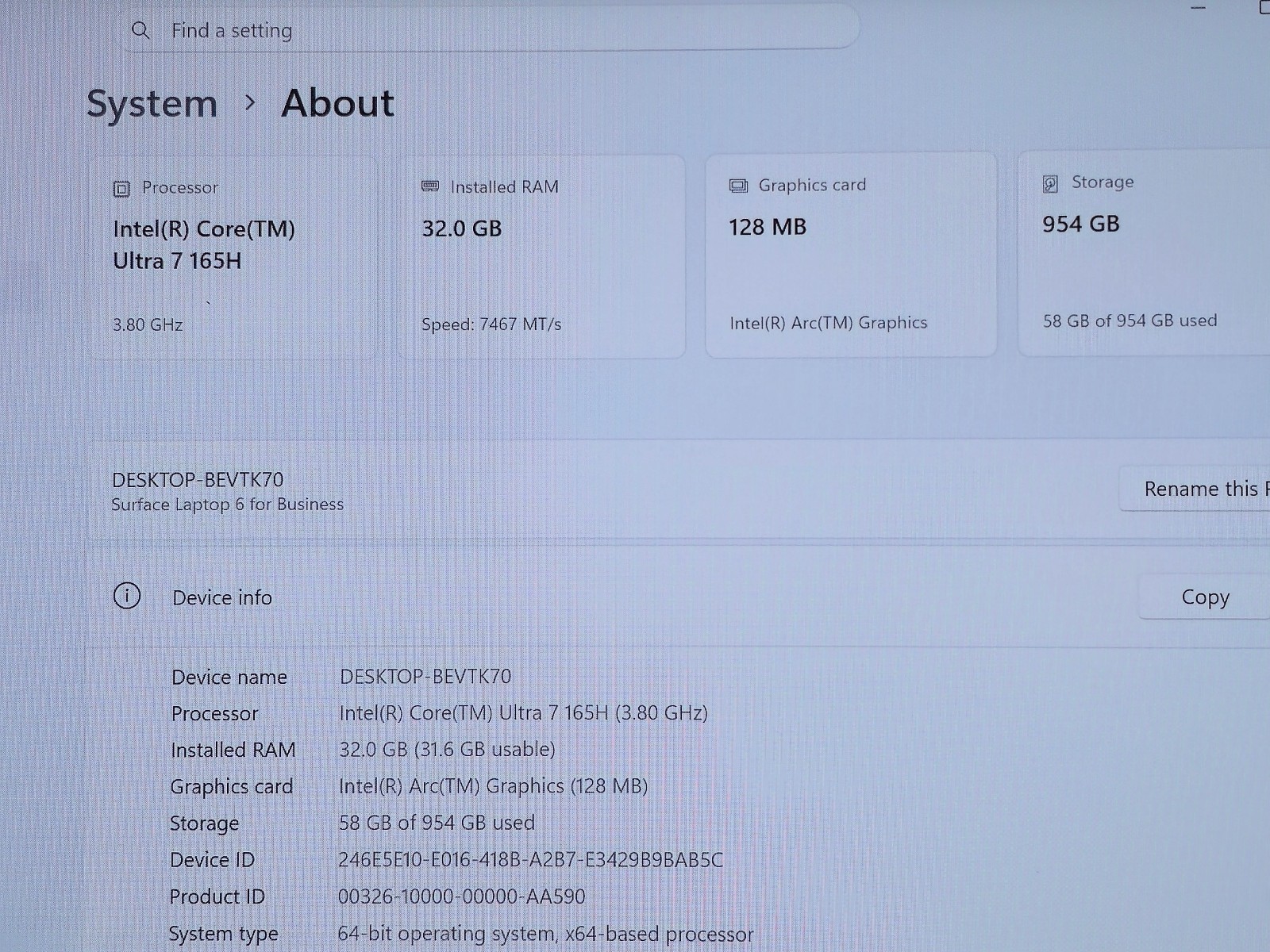This screenshot has height=952, width=1270.
Task: Click the search magnifier icon
Action: tap(140, 31)
